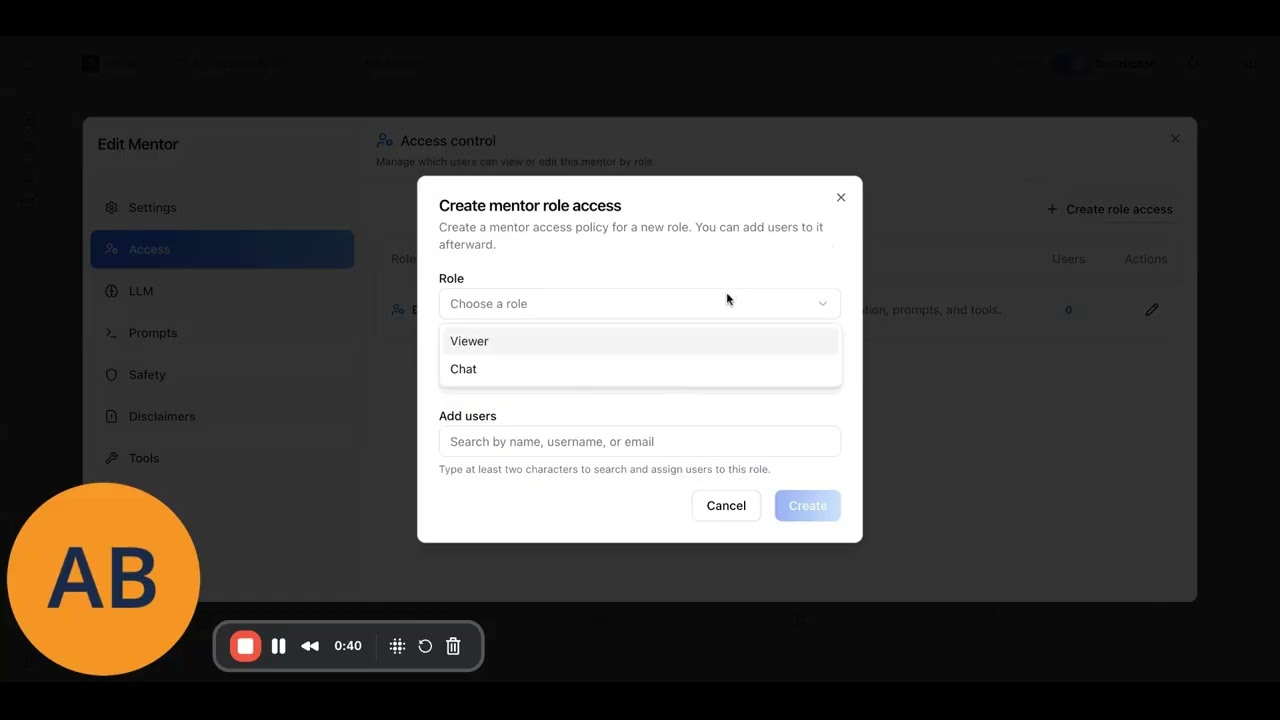Viewport: 1280px width, 720px height.
Task: Open Settings gear in Edit Mentor sidebar
Action: pyautogui.click(x=222, y=208)
